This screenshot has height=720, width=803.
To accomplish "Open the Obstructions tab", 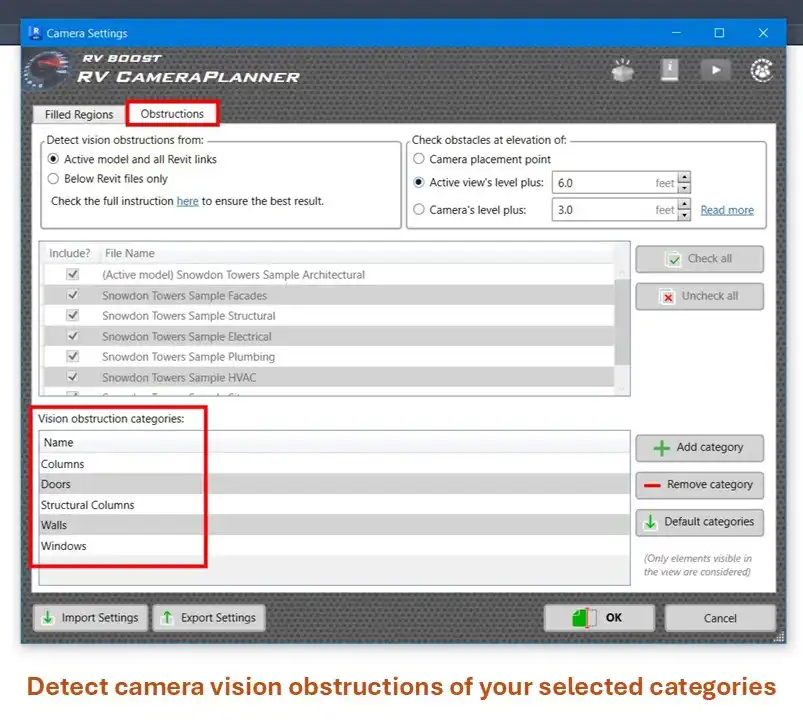I will (172, 114).
